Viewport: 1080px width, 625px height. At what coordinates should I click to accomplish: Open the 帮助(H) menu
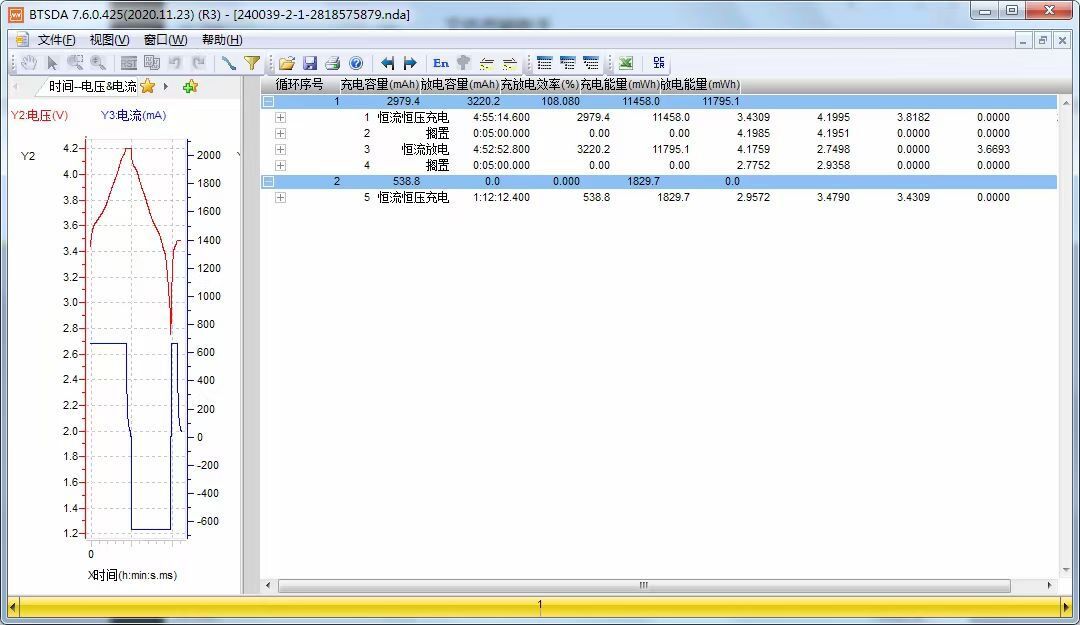coord(222,40)
